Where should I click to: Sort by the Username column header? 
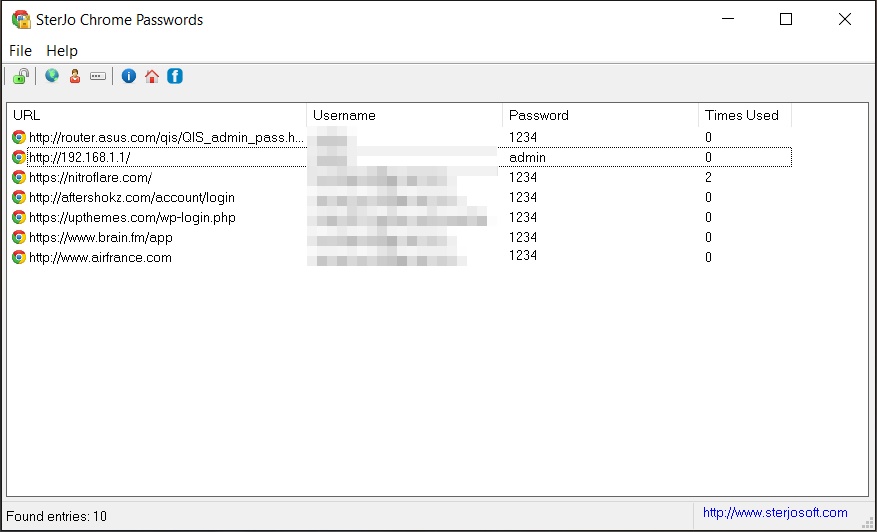[404, 115]
